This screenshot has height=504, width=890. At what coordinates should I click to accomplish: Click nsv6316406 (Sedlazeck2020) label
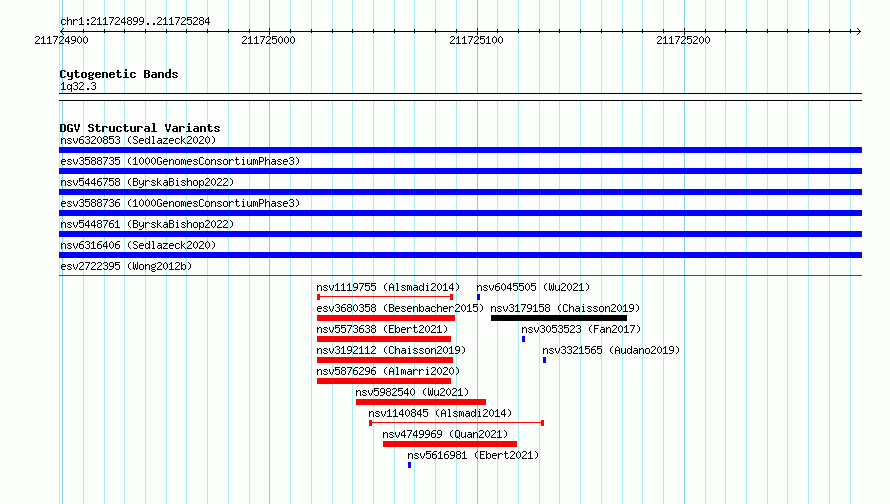pyautogui.click(x=138, y=245)
